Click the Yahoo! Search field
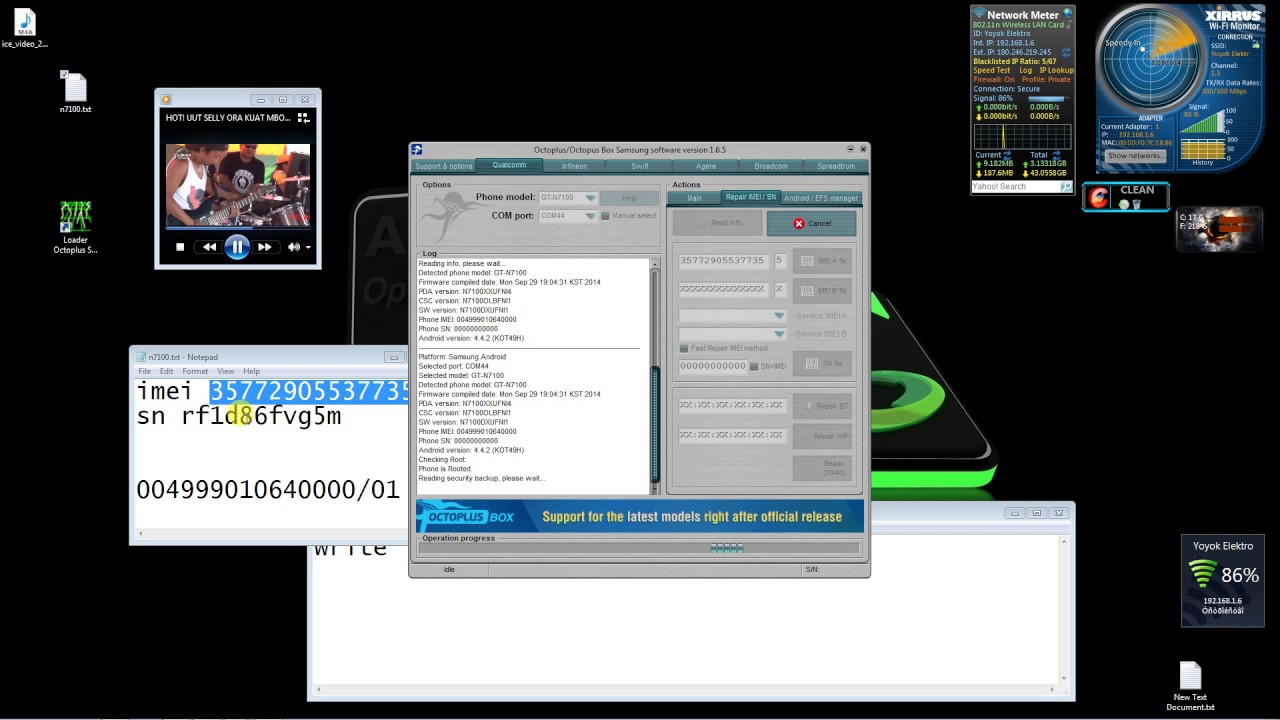Screen dimensions: 1280x720 [1015, 186]
